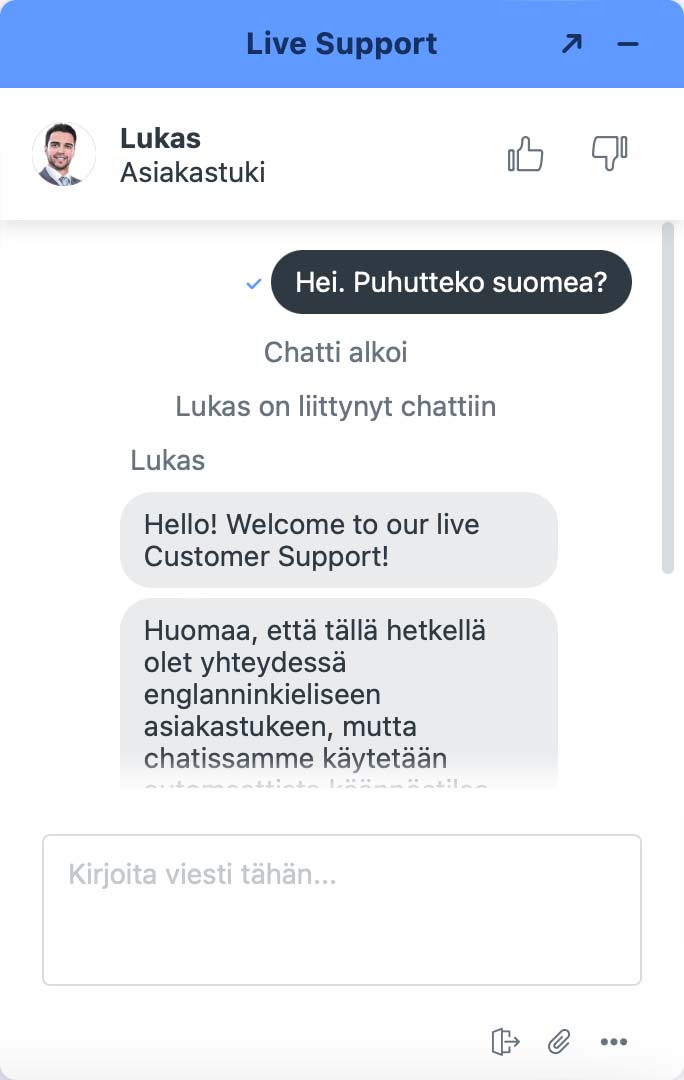684x1080 pixels.
Task: Click the "Asiakastuki" role label
Action: [192, 172]
